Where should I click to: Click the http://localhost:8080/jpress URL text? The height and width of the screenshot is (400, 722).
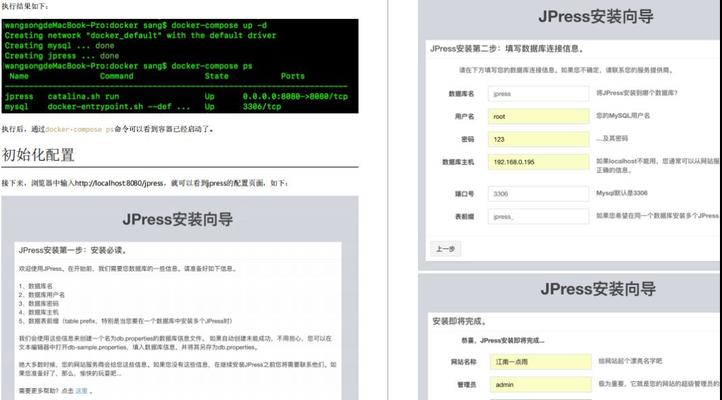(119, 183)
